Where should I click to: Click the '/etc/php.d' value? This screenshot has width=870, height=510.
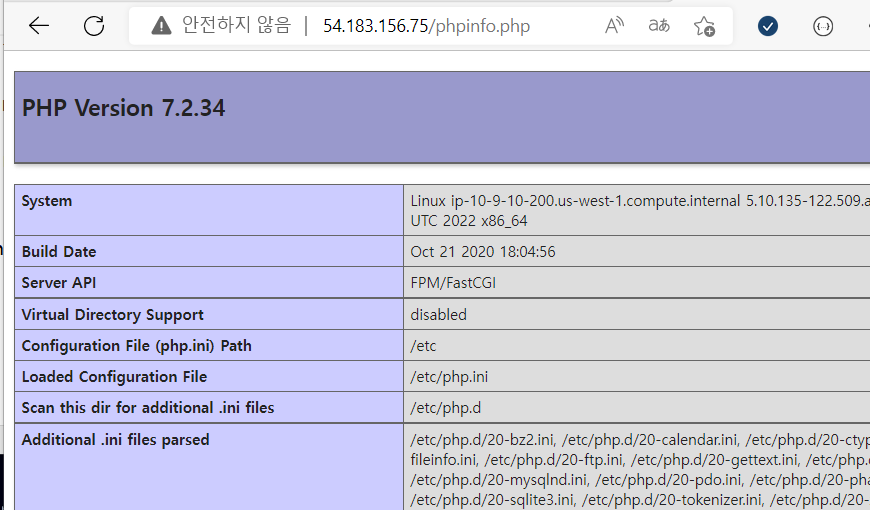coord(446,408)
